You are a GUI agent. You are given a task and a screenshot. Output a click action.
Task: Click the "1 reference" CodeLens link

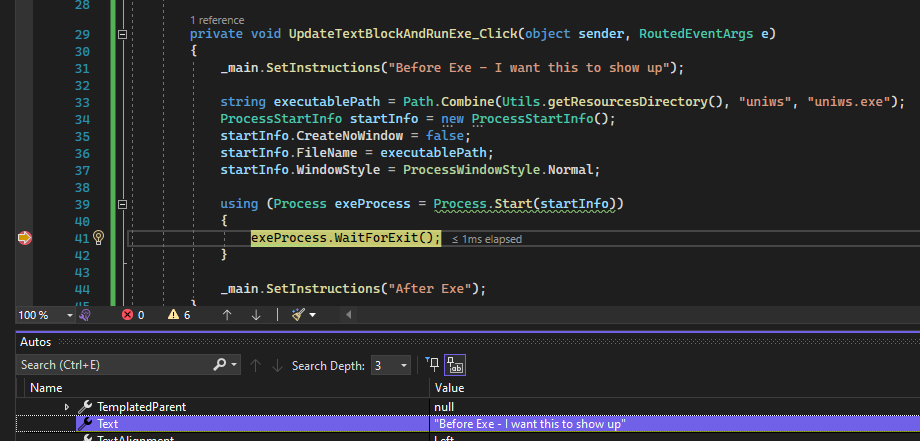pyautogui.click(x=217, y=21)
